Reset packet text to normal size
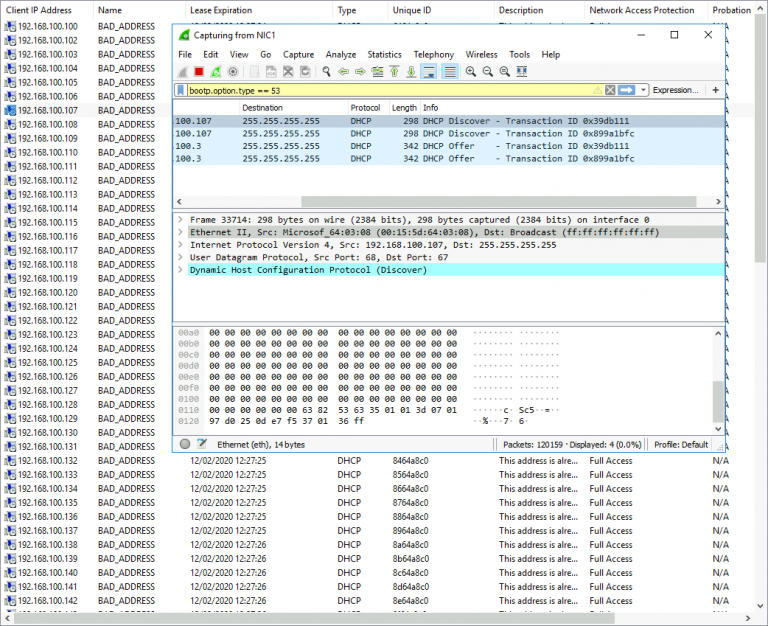The height and width of the screenshot is (626, 768). [x=504, y=72]
